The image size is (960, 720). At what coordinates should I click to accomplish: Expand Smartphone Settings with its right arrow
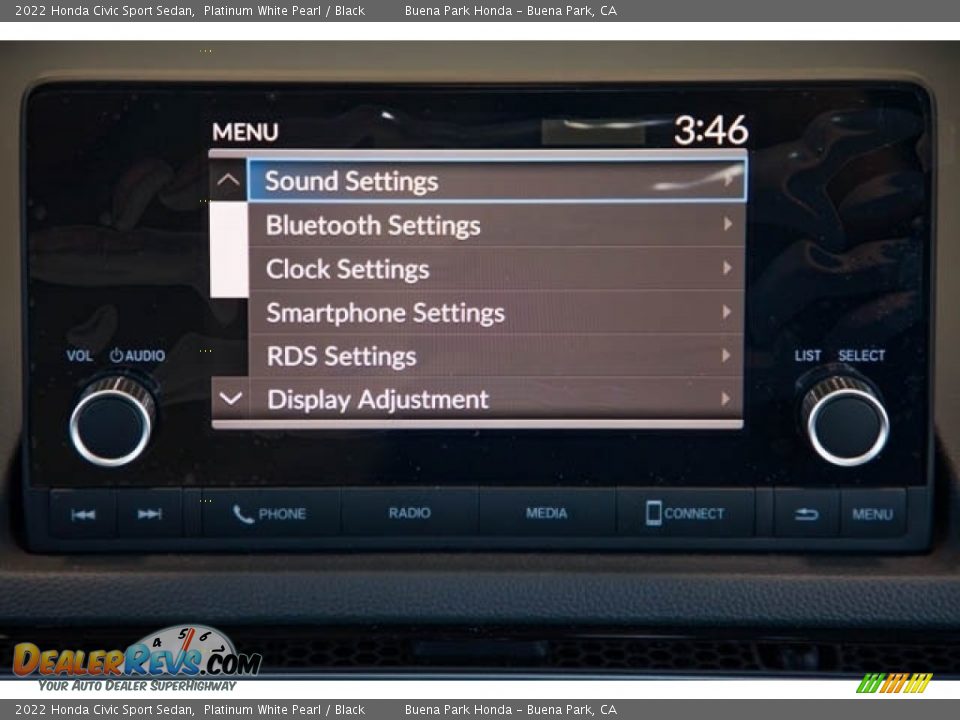pos(727,312)
